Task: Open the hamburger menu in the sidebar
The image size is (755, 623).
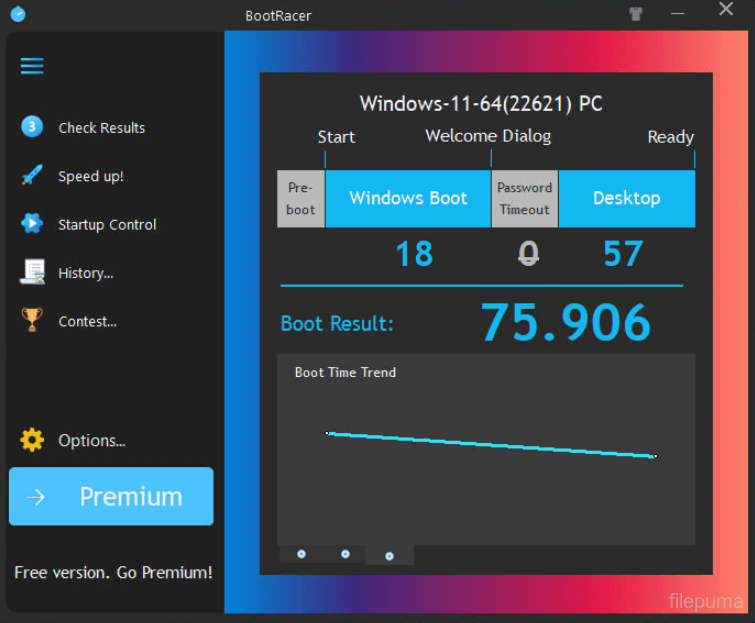Action: point(32,66)
